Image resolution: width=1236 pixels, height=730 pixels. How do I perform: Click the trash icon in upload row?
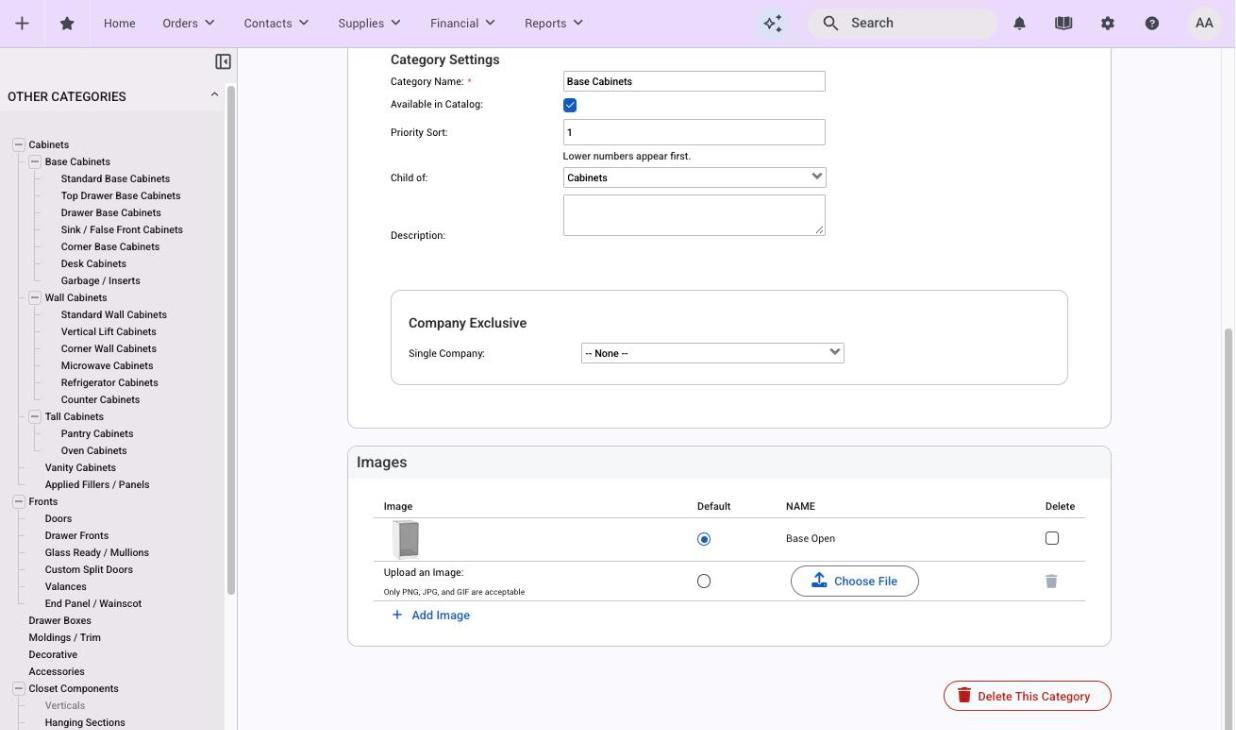[1051, 581]
